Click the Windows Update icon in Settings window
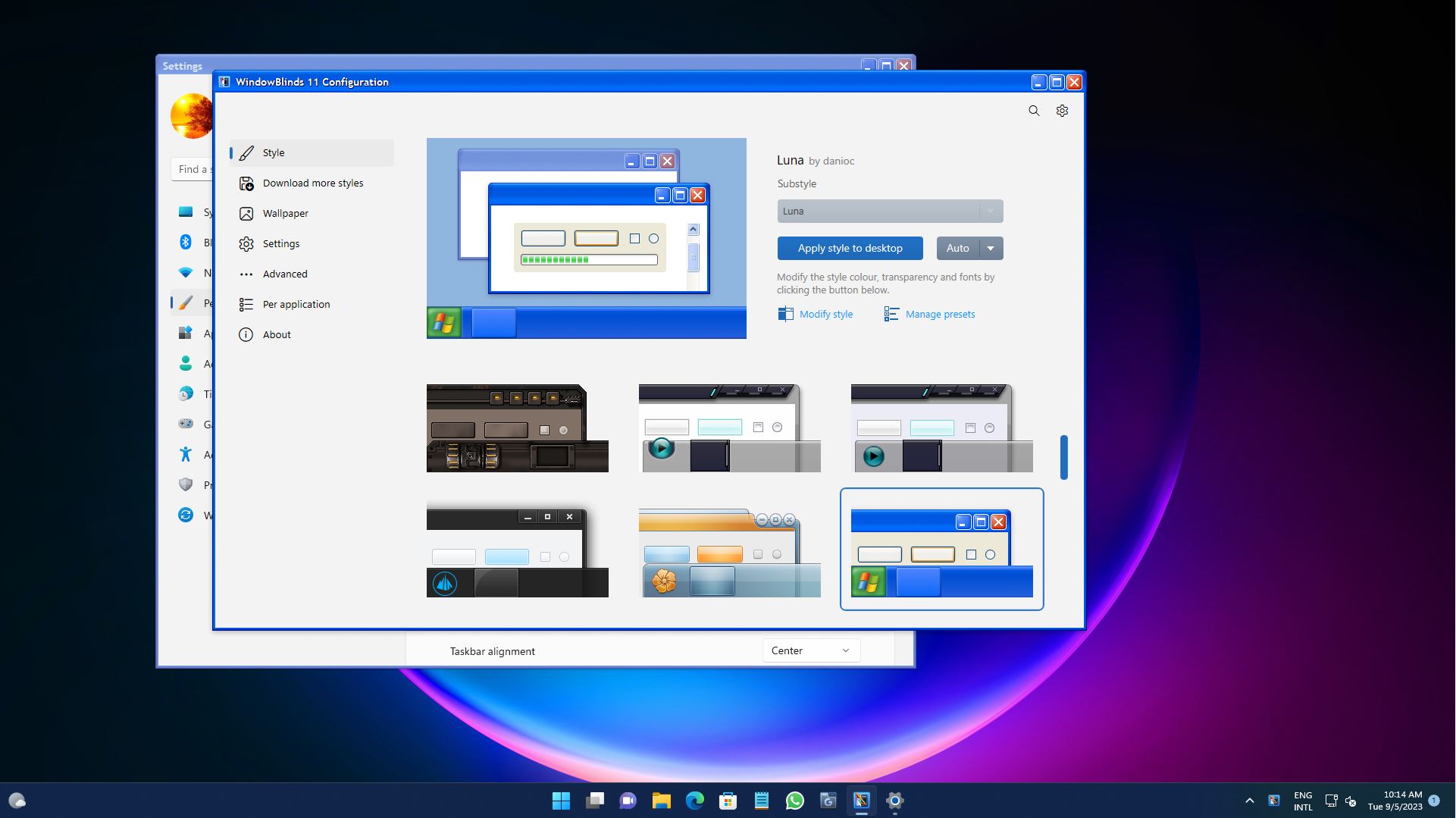 tap(186, 516)
